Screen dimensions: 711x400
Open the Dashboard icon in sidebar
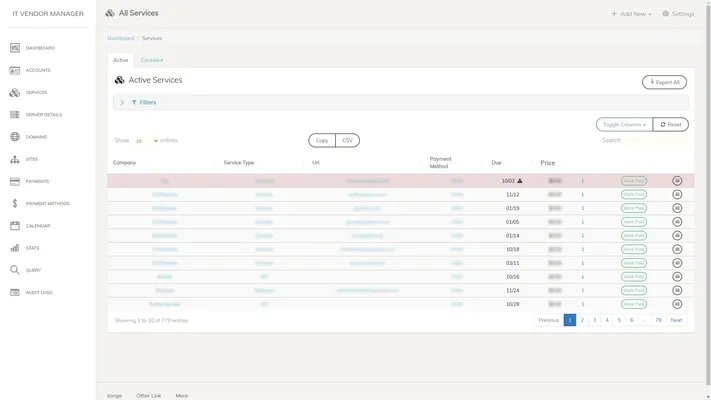pos(15,48)
